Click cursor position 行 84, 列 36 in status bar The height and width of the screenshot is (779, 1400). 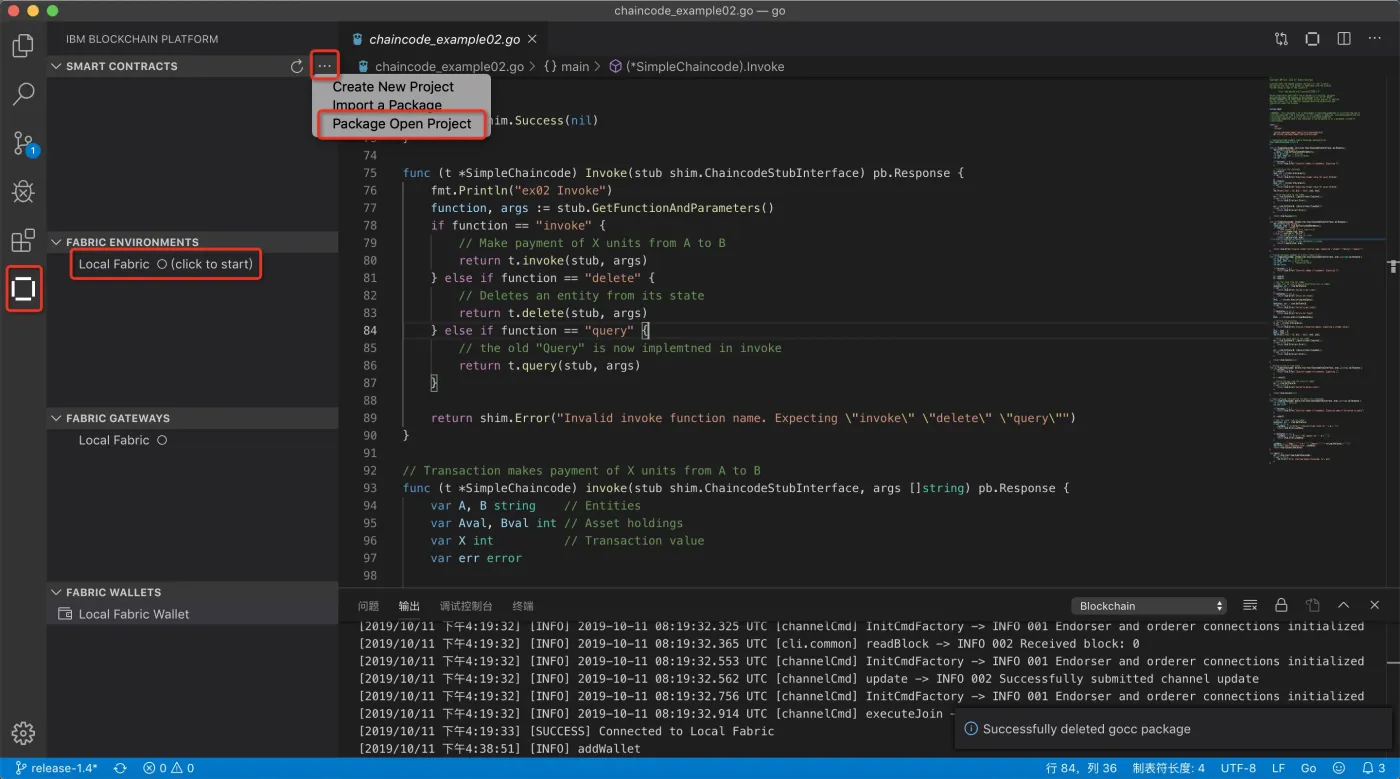(1081, 768)
